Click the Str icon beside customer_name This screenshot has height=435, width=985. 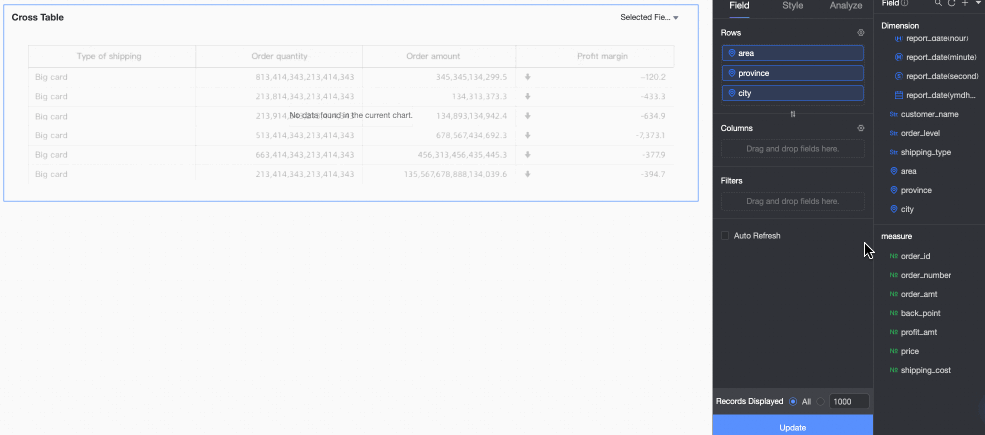894,115
